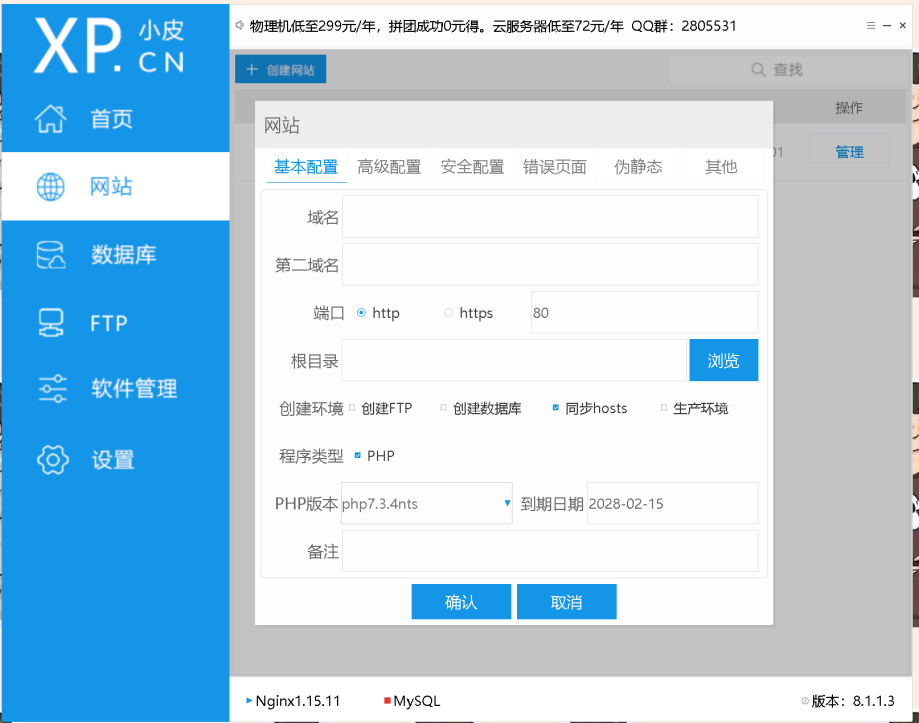Viewport: 919px width, 723px height.
Task: Click the port number field showing 80
Action: [x=644, y=312]
